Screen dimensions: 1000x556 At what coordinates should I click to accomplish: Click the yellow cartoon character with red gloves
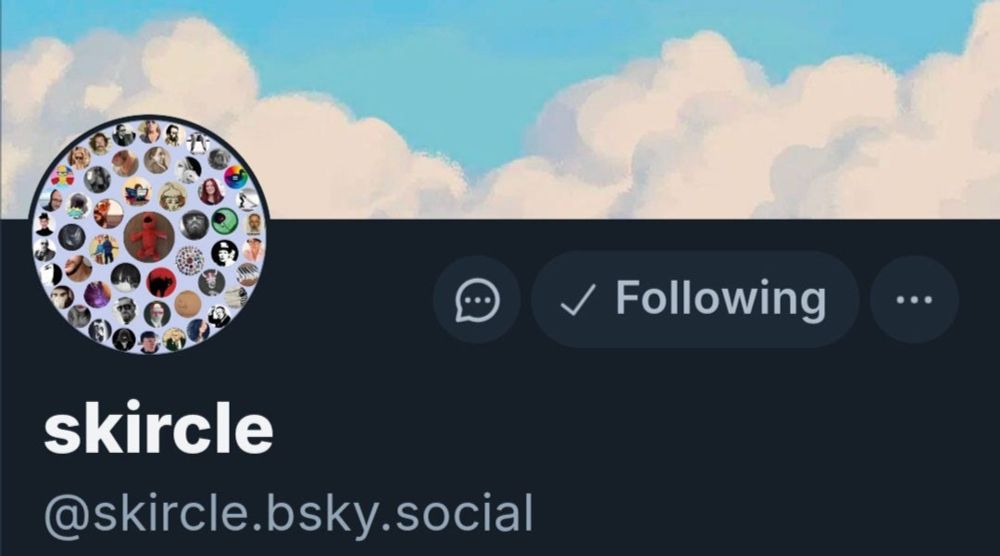pyautogui.click(x=62, y=176)
